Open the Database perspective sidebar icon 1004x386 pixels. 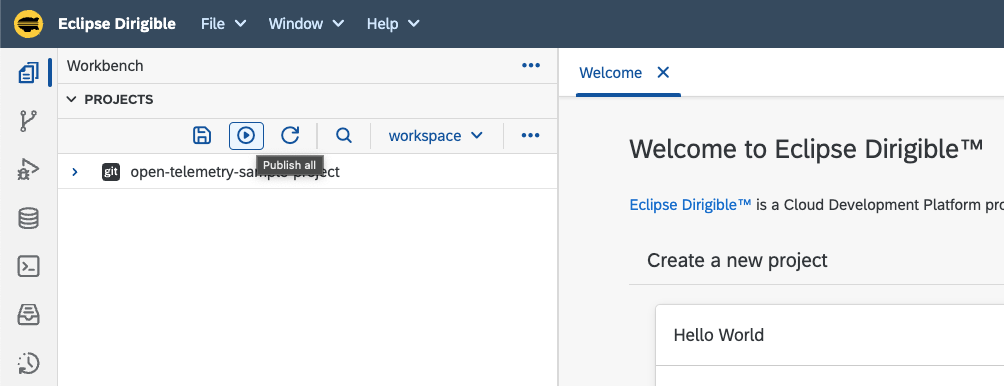(28, 218)
